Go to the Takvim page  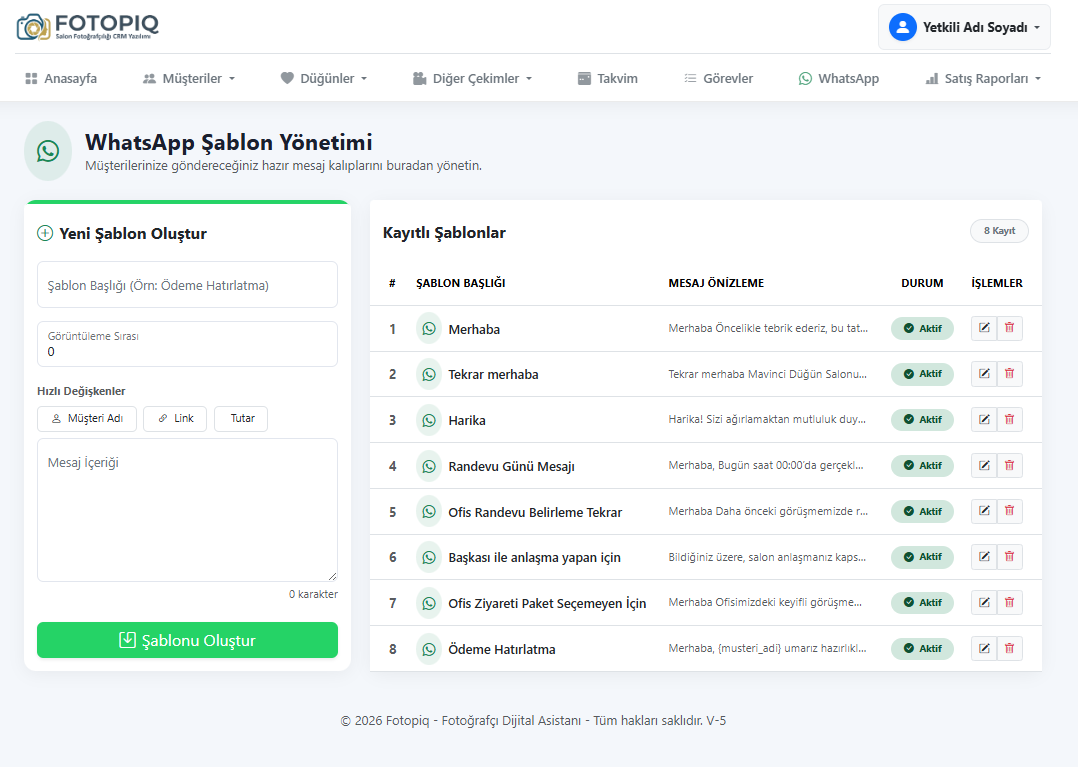click(607, 78)
